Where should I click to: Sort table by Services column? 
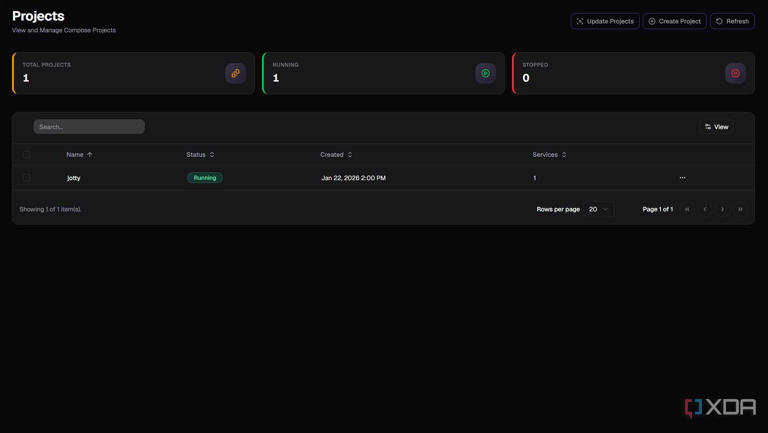click(549, 155)
